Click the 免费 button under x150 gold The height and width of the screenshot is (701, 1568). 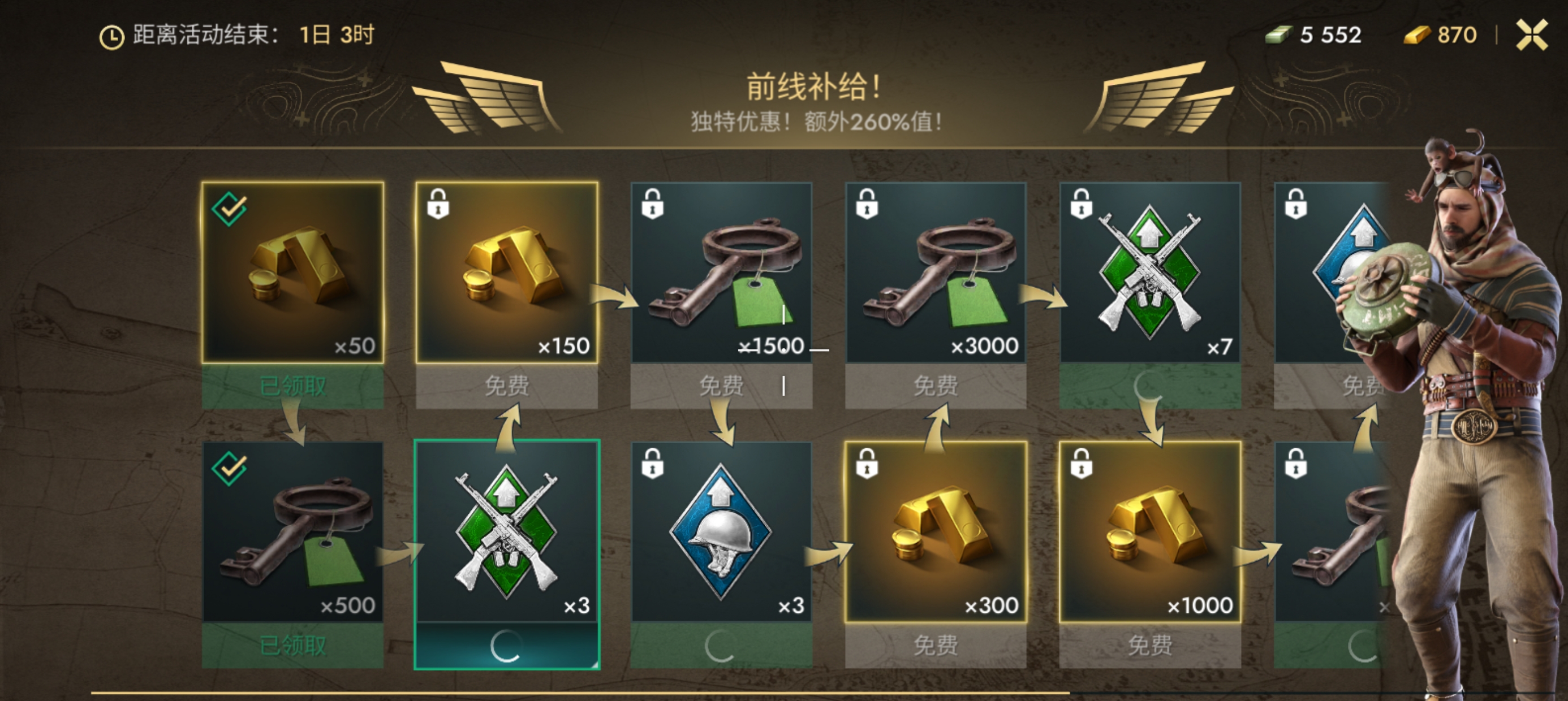507,386
